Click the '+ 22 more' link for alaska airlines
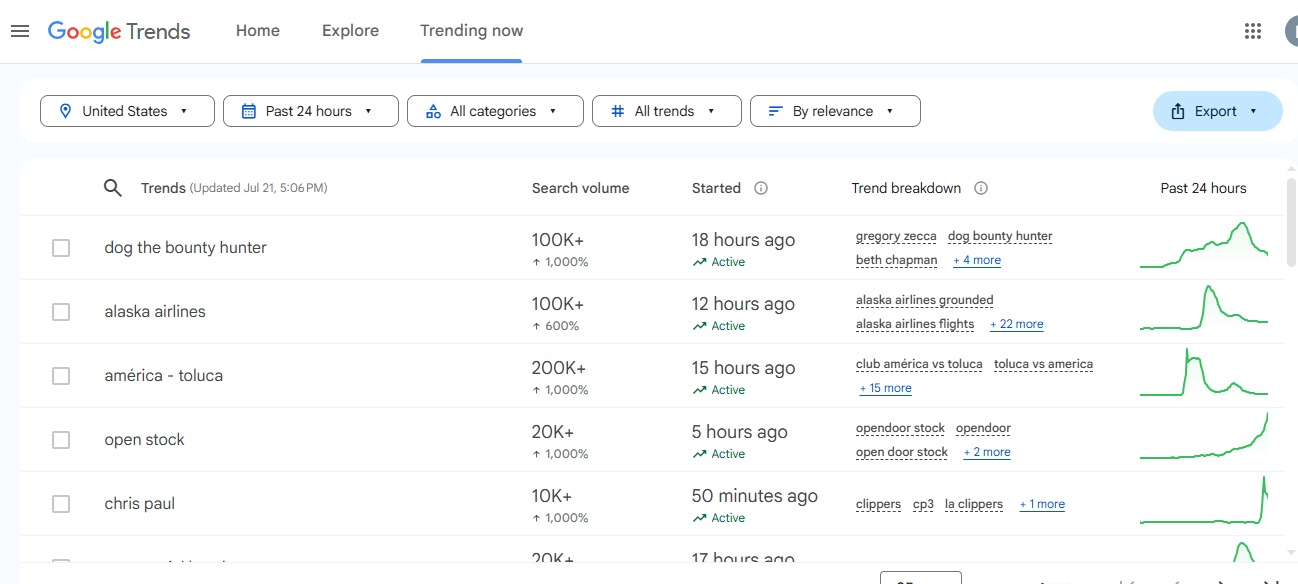The width and height of the screenshot is (1298, 584). [x=1016, y=324]
